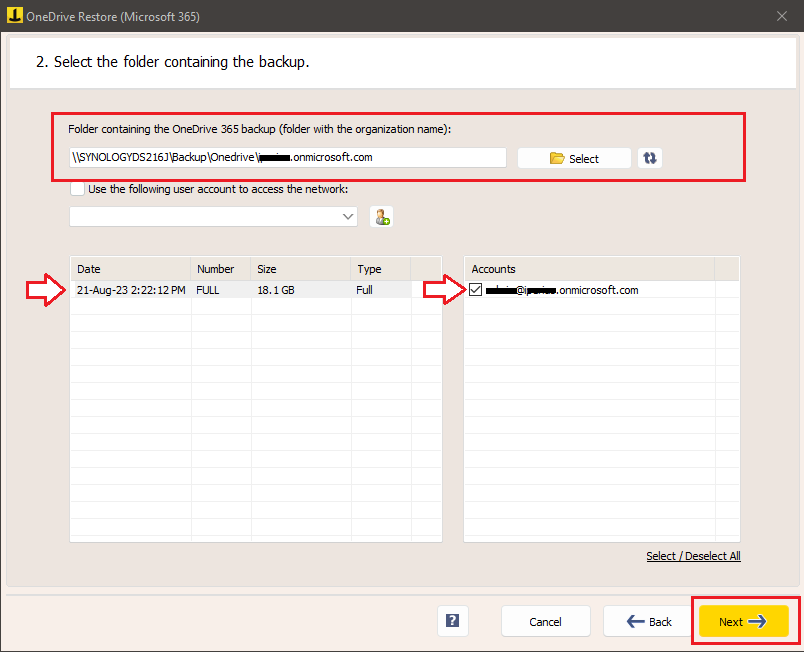Click the Select / Deselect All link
Screen dimensions: 804x652
point(693,556)
